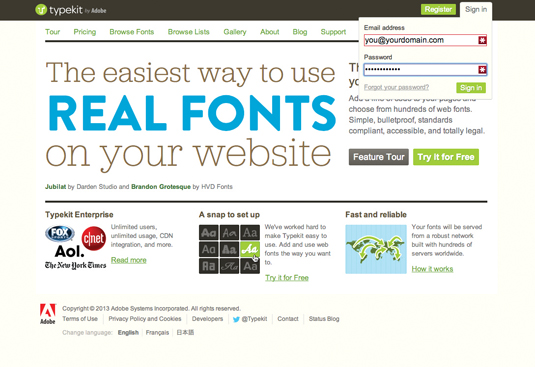Switch language to Français
Image resolution: width=535 pixels, height=367 pixels.
[x=157, y=333]
